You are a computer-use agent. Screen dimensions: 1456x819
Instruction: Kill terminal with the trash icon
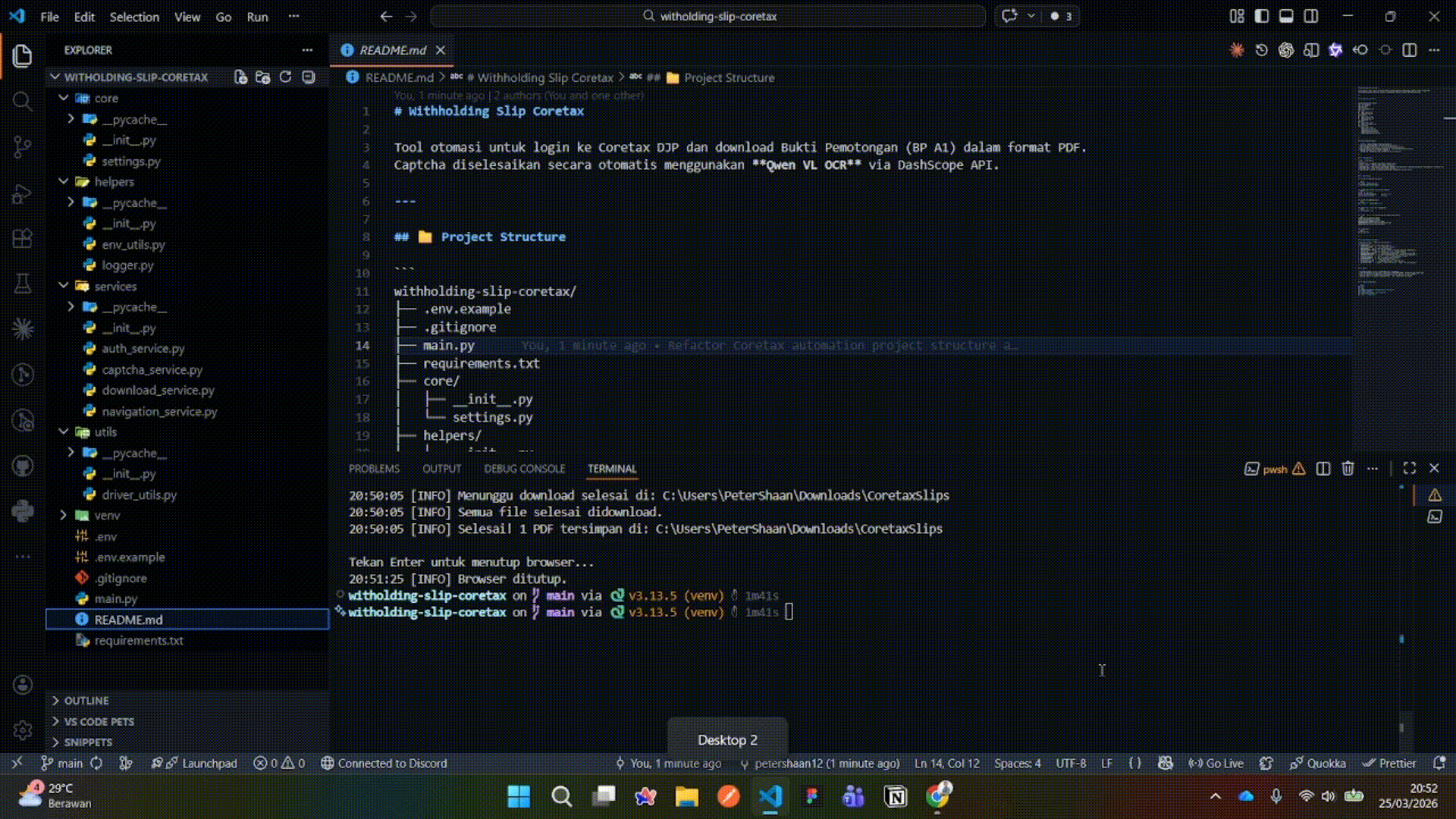coord(1348,469)
